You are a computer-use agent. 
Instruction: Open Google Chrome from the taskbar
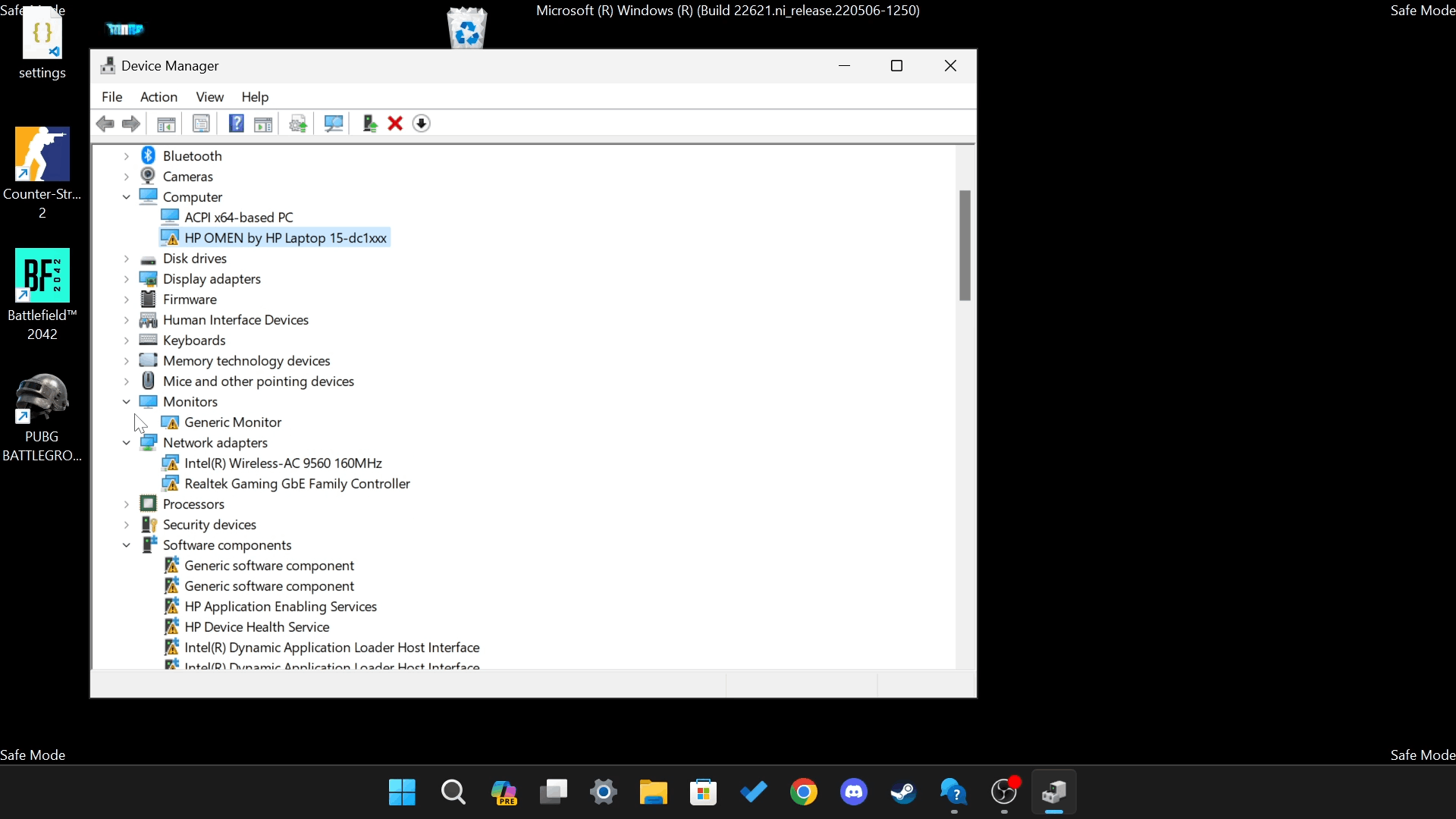[x=804, y=792]
